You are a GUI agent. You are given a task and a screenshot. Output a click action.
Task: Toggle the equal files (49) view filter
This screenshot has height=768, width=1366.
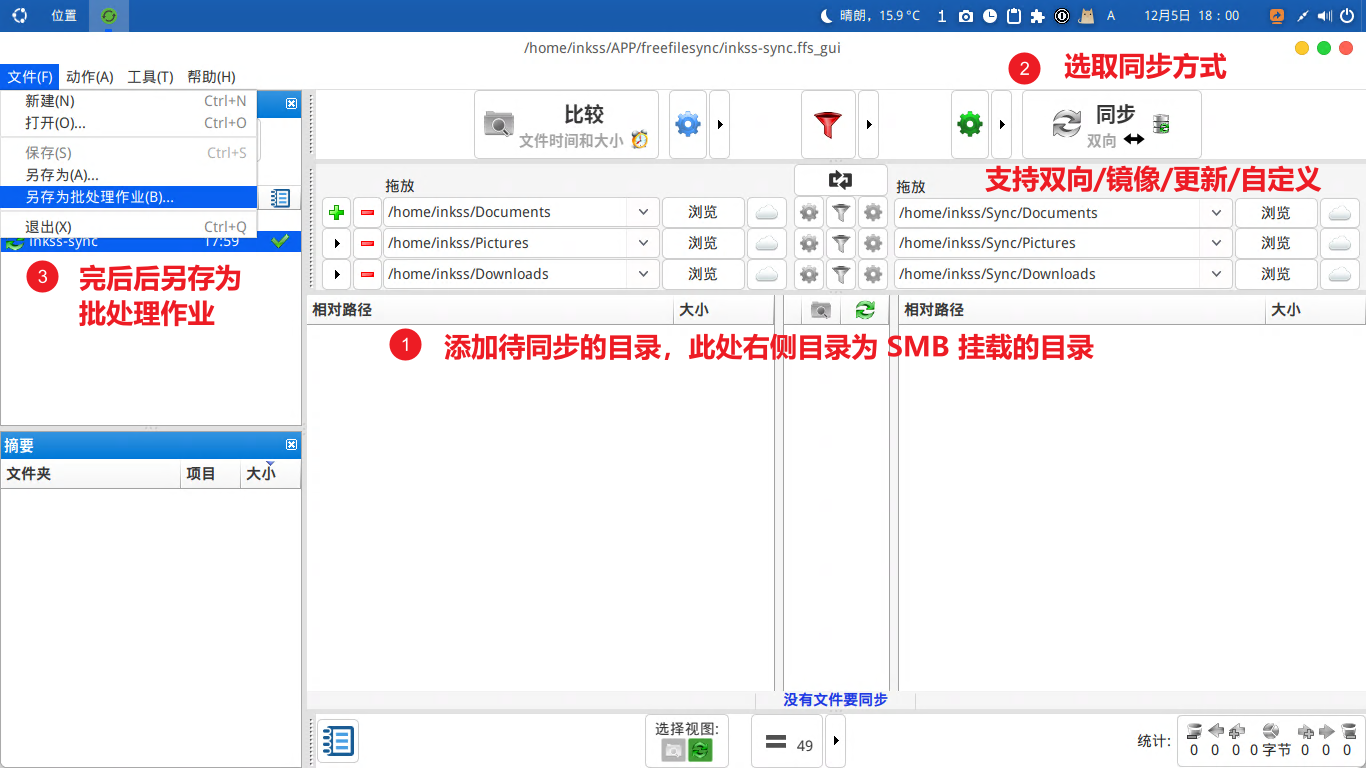coord(787,743)
